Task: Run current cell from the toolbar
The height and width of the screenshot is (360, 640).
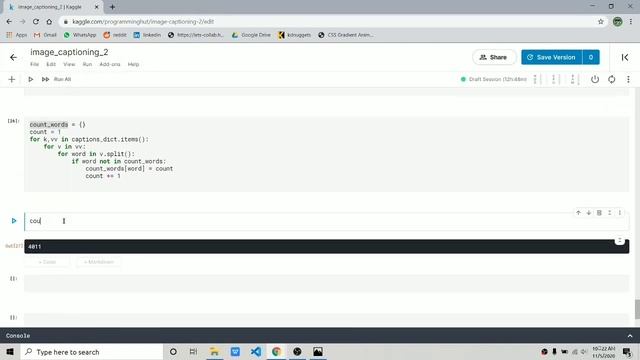Action: pyautogui.click(x=31, y=79)
